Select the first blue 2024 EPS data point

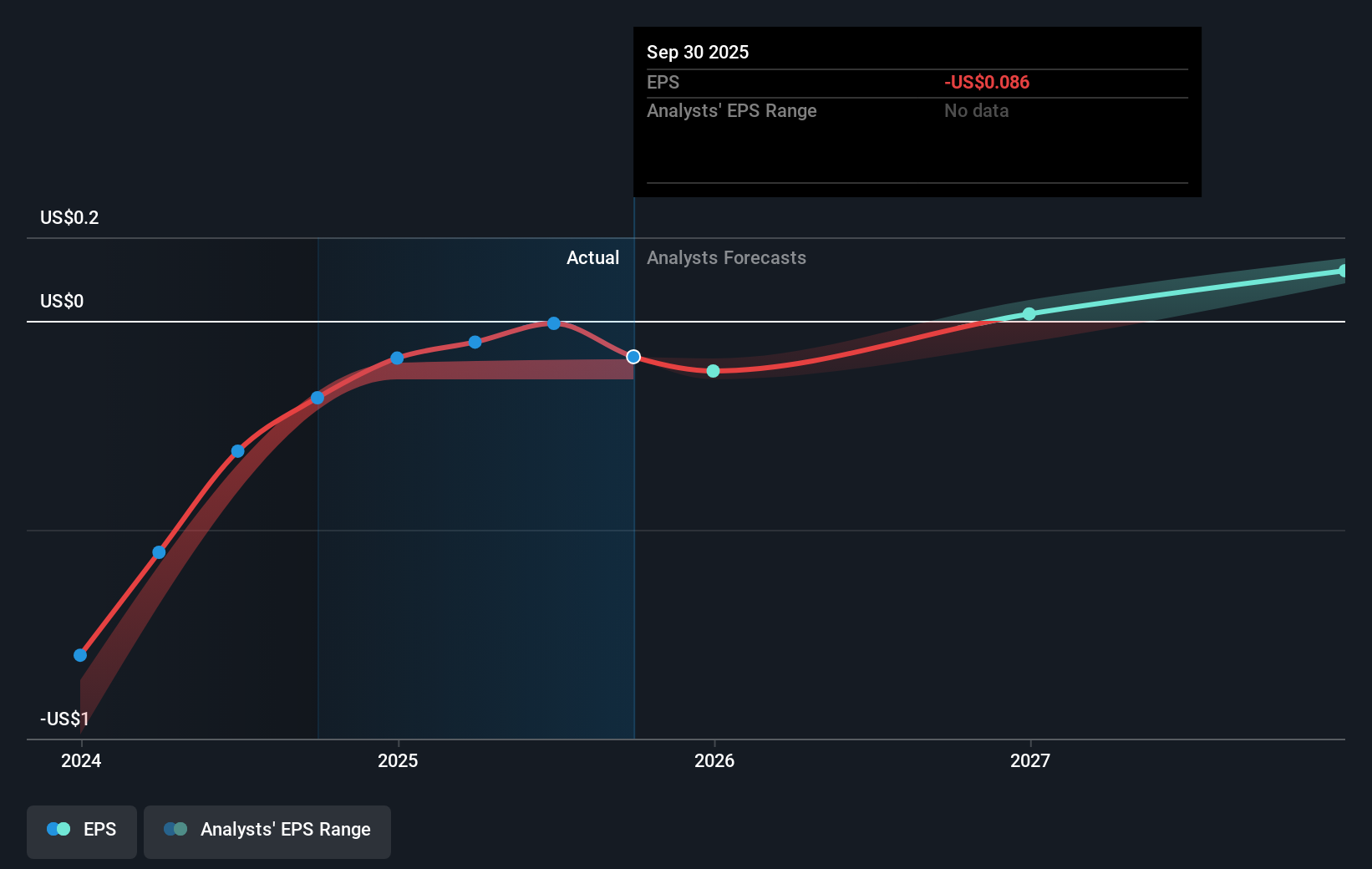[79, 654]
